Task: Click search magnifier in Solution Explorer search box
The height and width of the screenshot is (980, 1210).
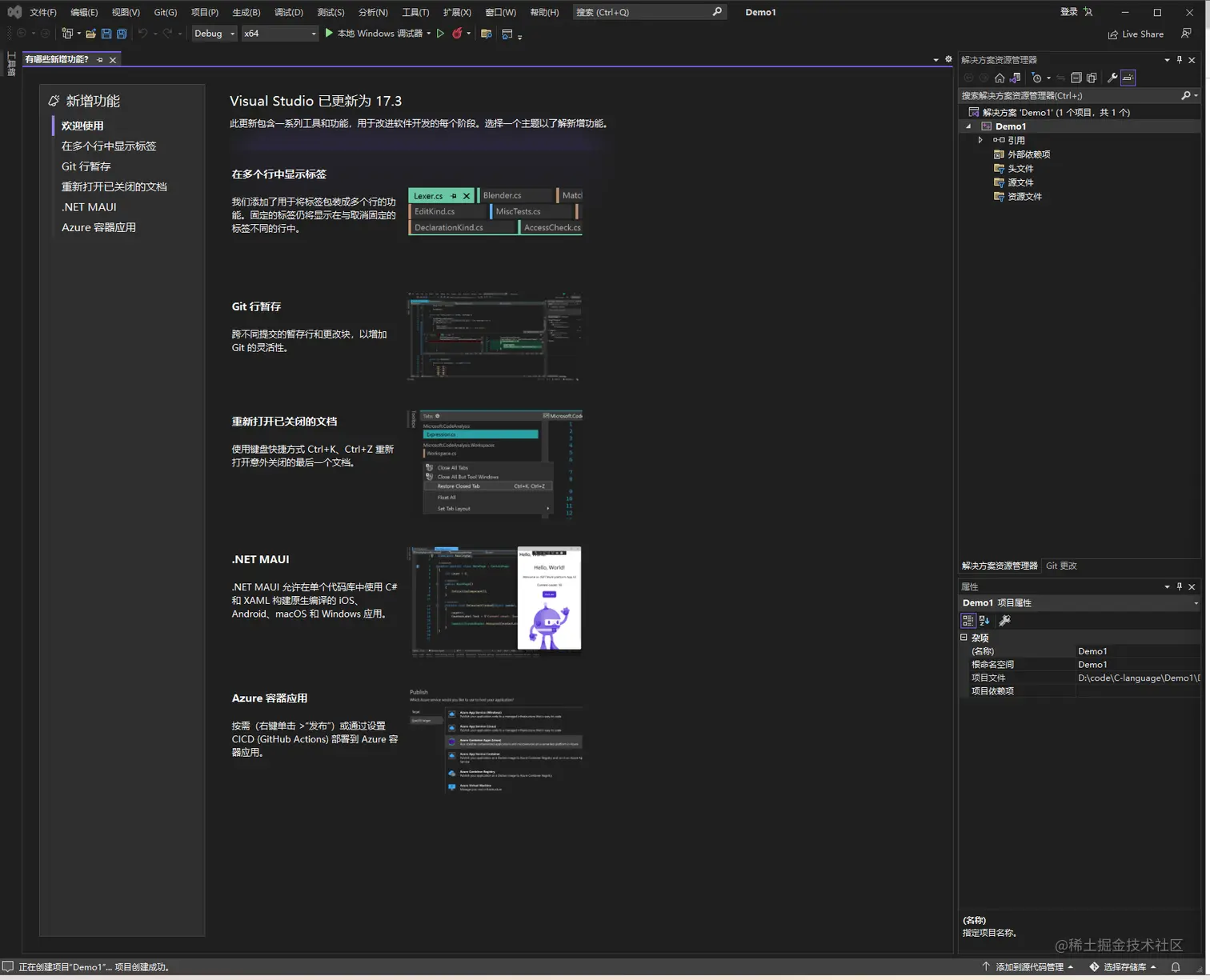Action: click(1186, 95)
